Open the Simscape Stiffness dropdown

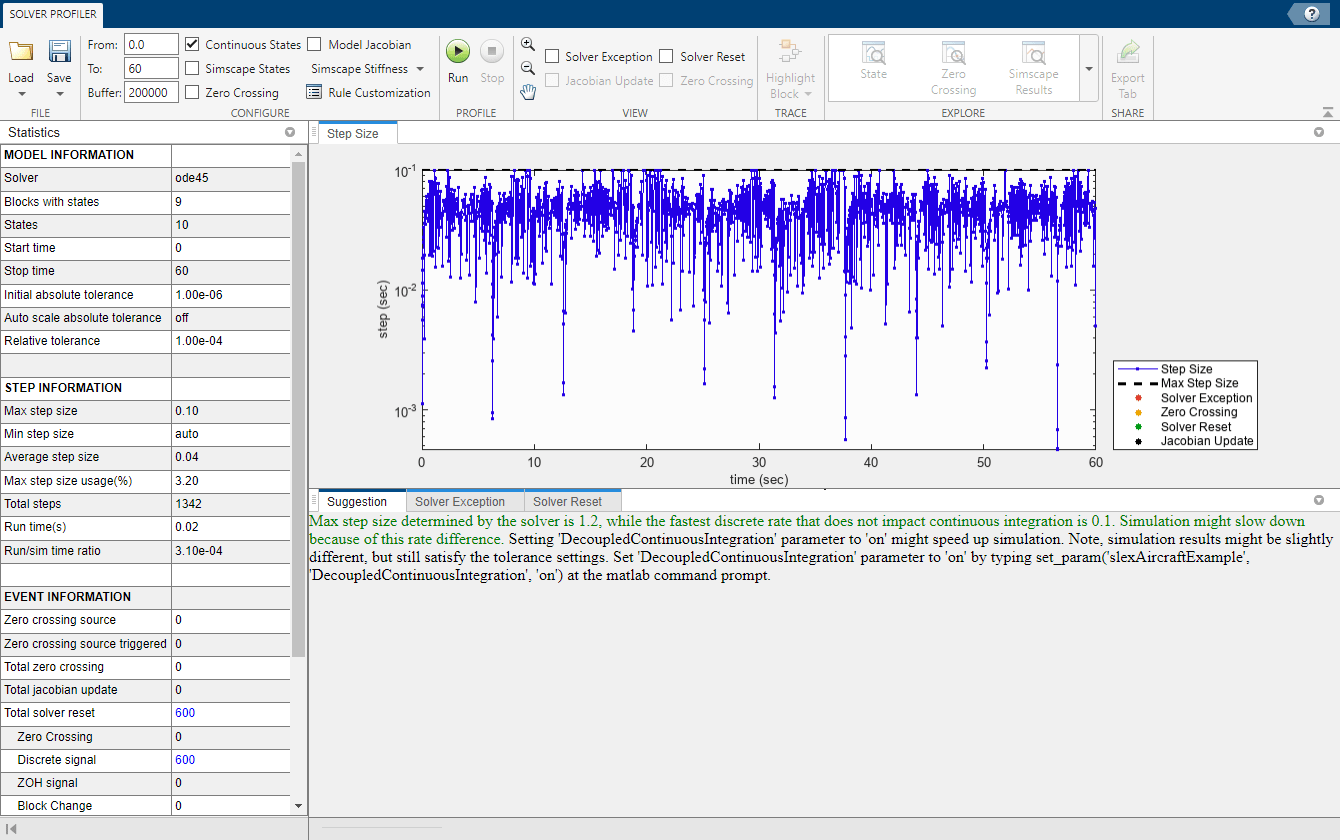(367, 69)
